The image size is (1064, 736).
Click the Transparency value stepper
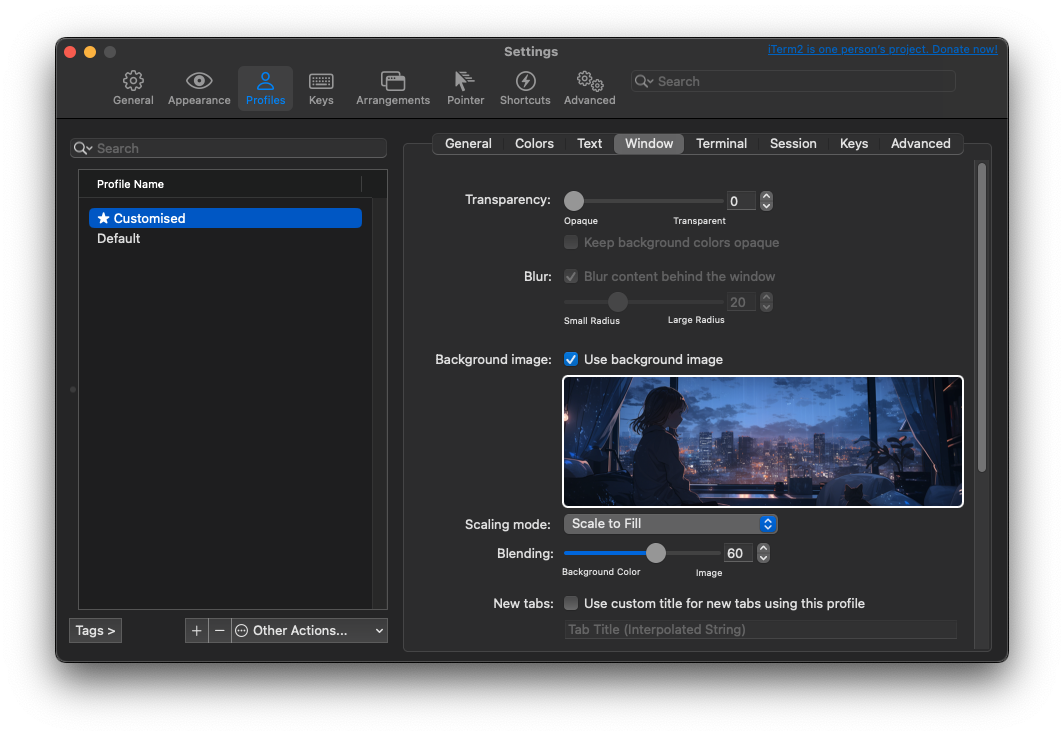tap(766, 201)
